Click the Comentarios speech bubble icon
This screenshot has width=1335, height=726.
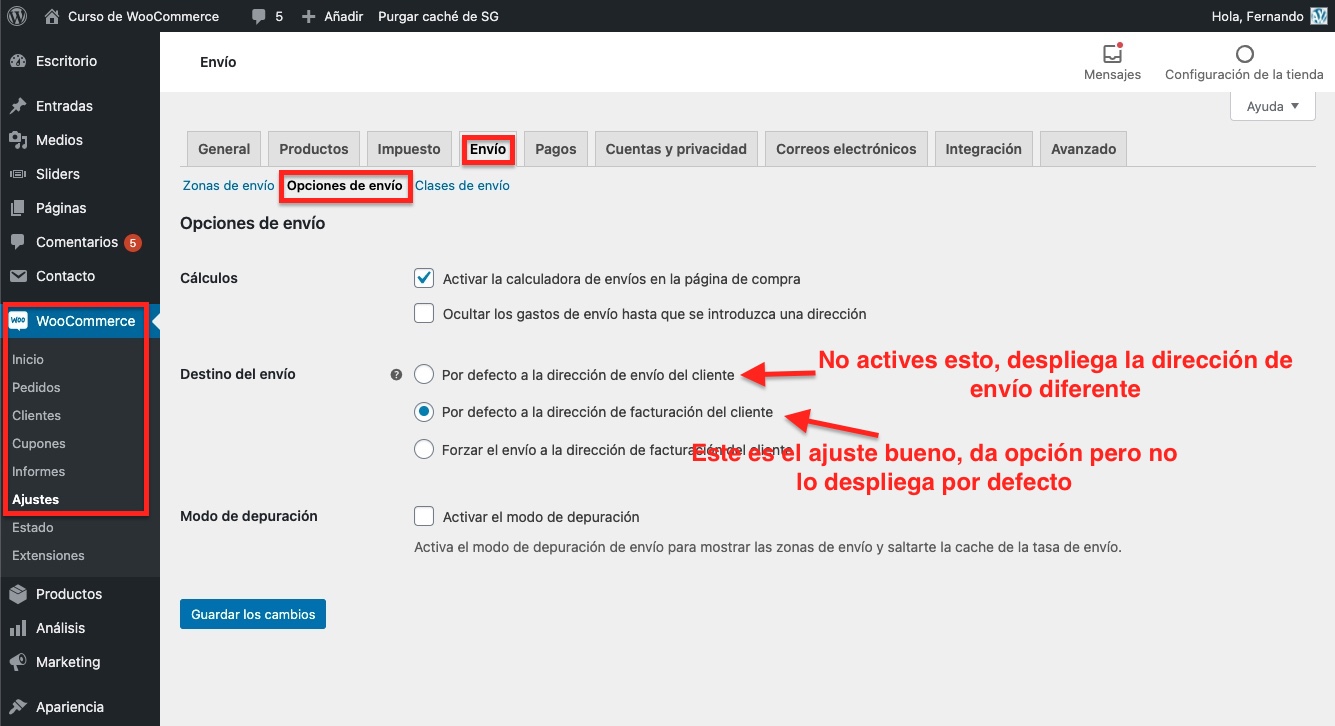click(x=18, y=242)
